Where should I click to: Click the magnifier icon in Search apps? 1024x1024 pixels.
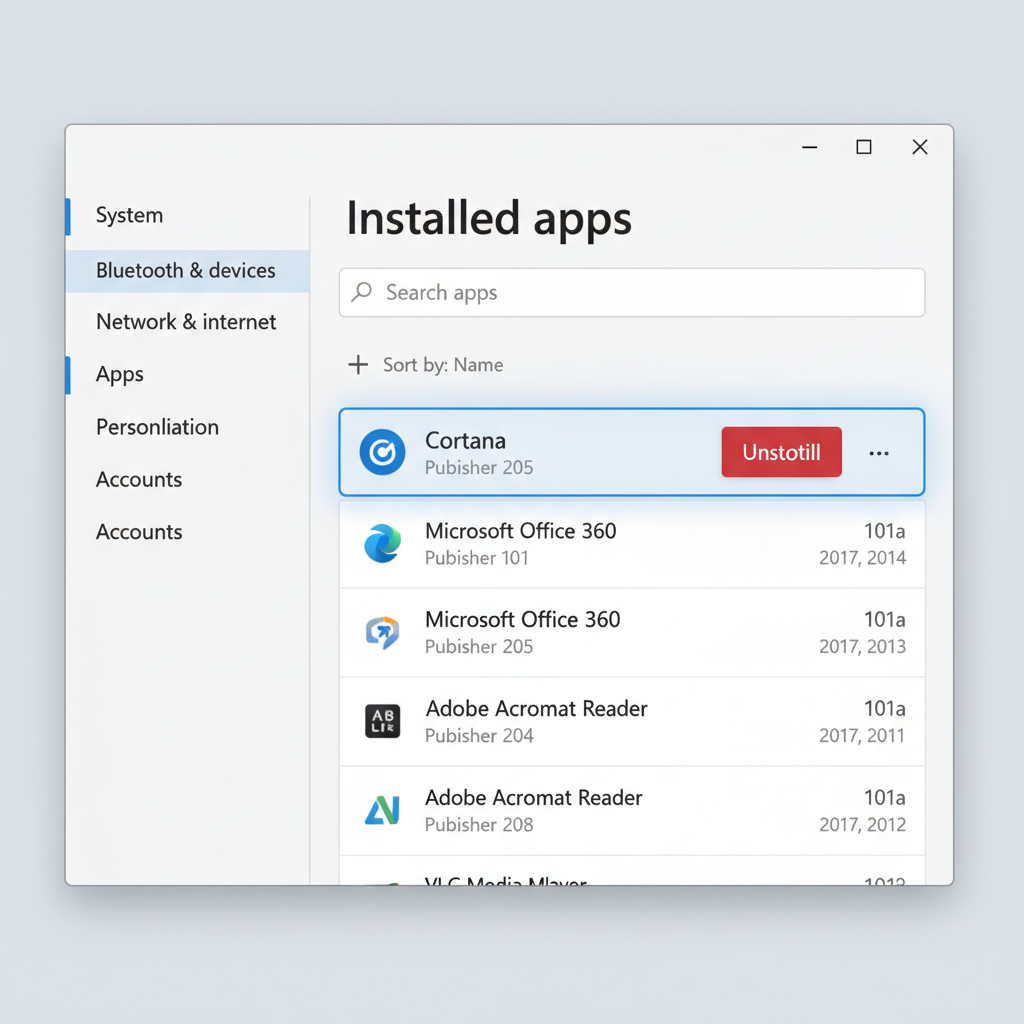362,292
